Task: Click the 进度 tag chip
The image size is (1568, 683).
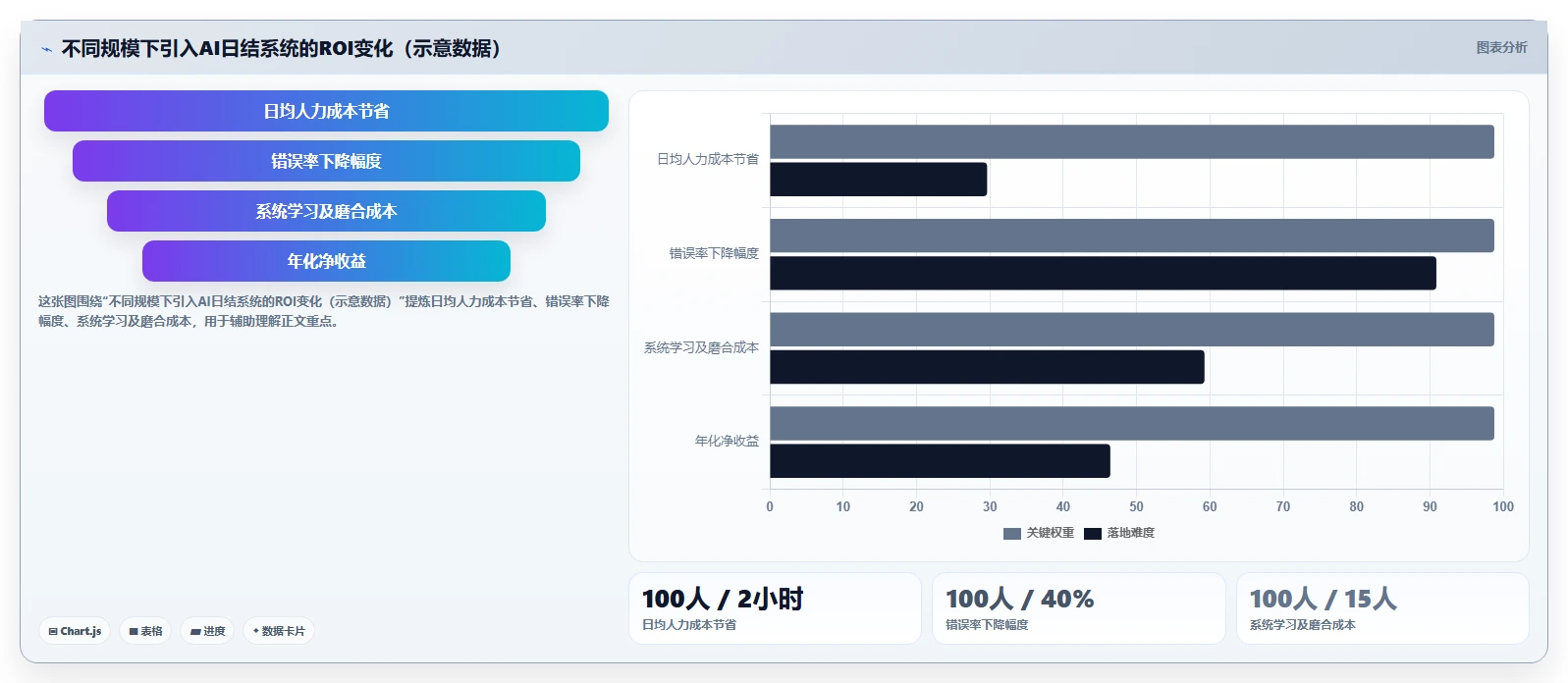Action: click(207, 631)
